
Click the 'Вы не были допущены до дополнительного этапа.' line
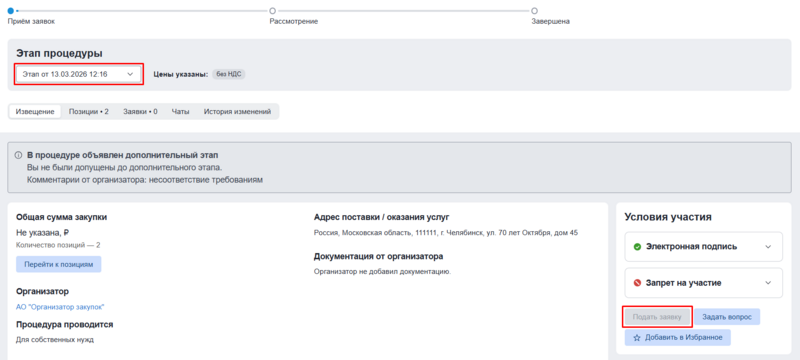click(124, 167)
